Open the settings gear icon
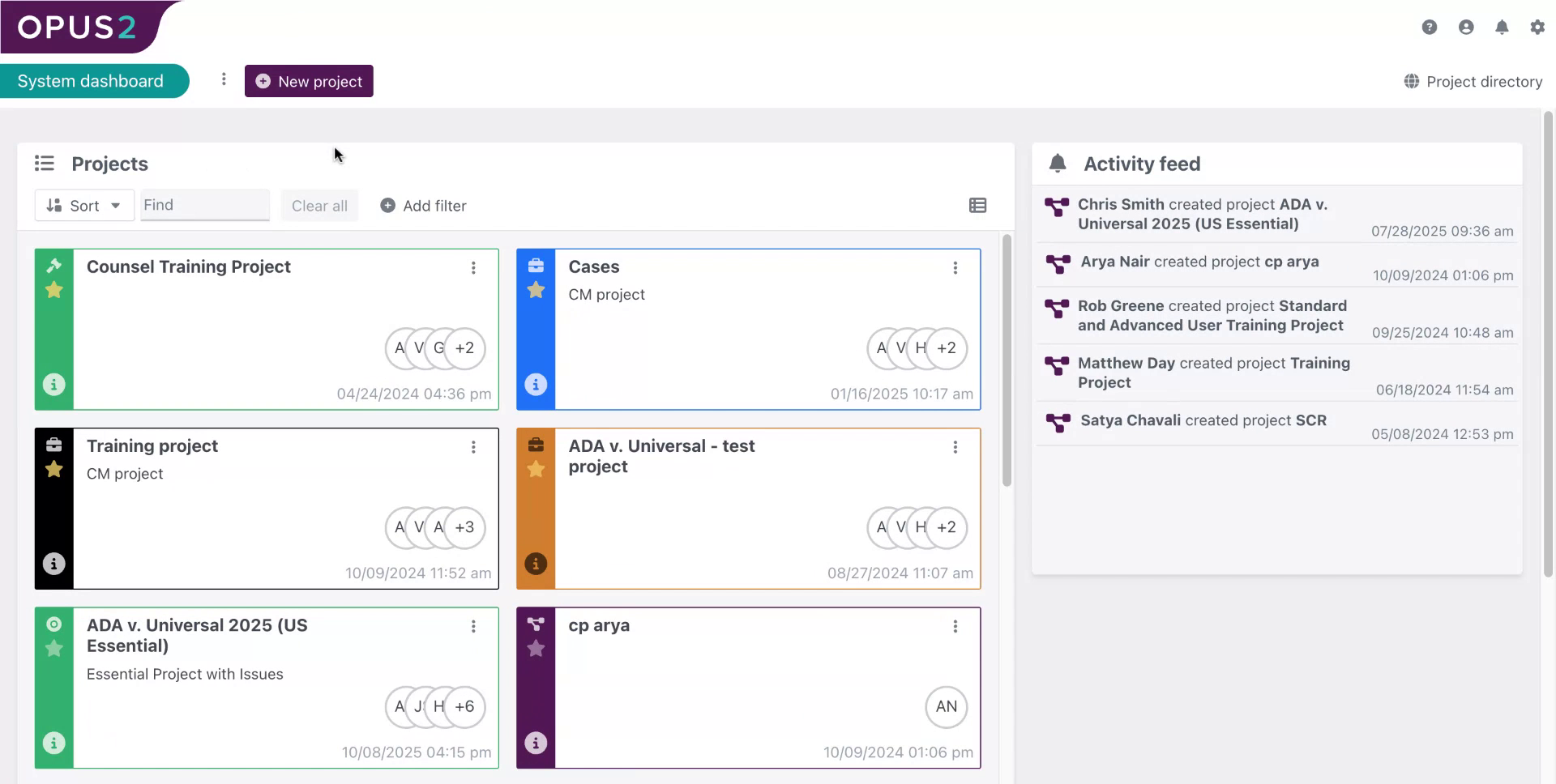Image resolution: width=1556 pixels, height=784 pixels. pos(1537,28)
